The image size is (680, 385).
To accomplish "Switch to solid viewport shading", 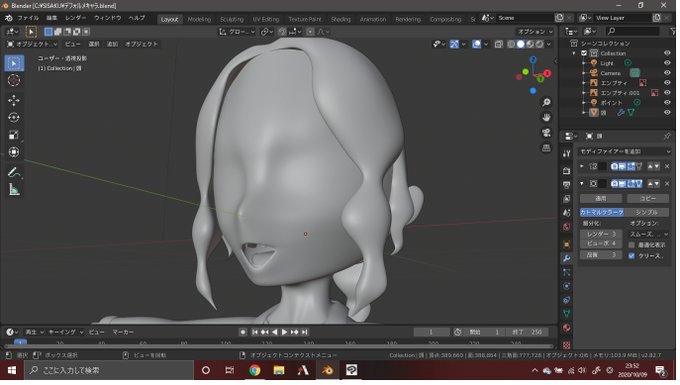I will [x=520, y=44].
